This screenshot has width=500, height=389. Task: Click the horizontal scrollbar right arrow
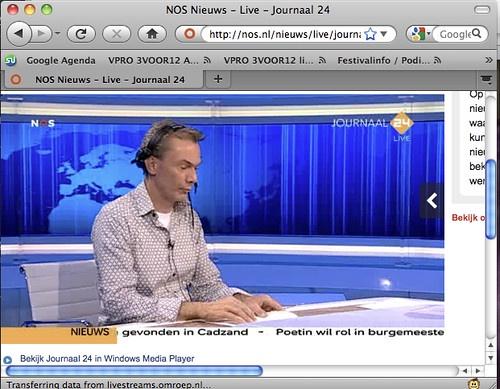coord(478,371)
